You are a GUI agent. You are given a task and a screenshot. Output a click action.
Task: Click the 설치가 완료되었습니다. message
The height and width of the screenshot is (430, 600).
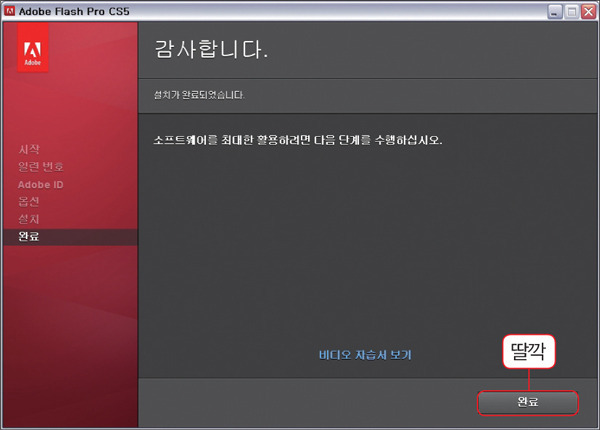(x=199, y=95)
